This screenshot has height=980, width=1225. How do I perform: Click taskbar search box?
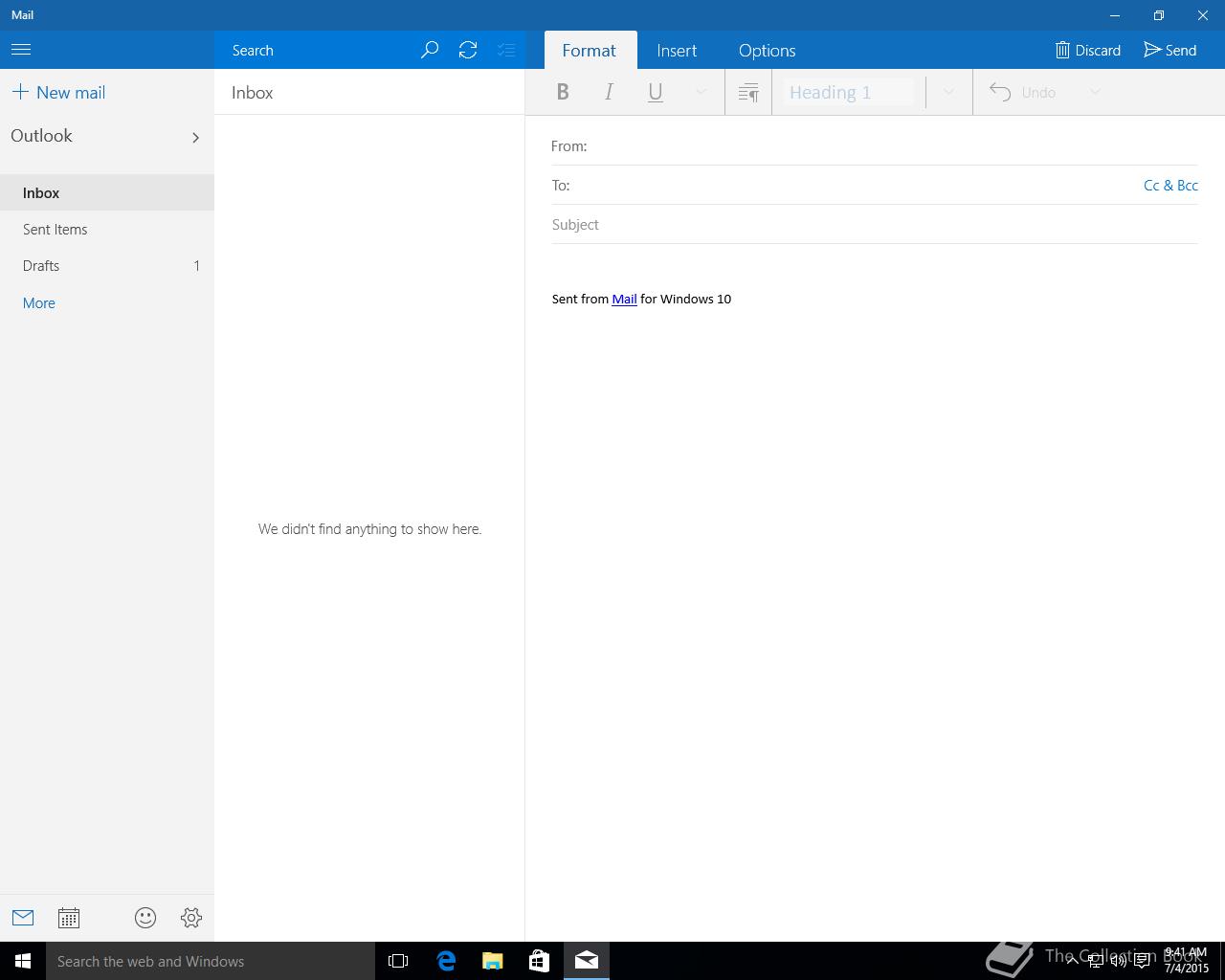click(x=211, y=961)
